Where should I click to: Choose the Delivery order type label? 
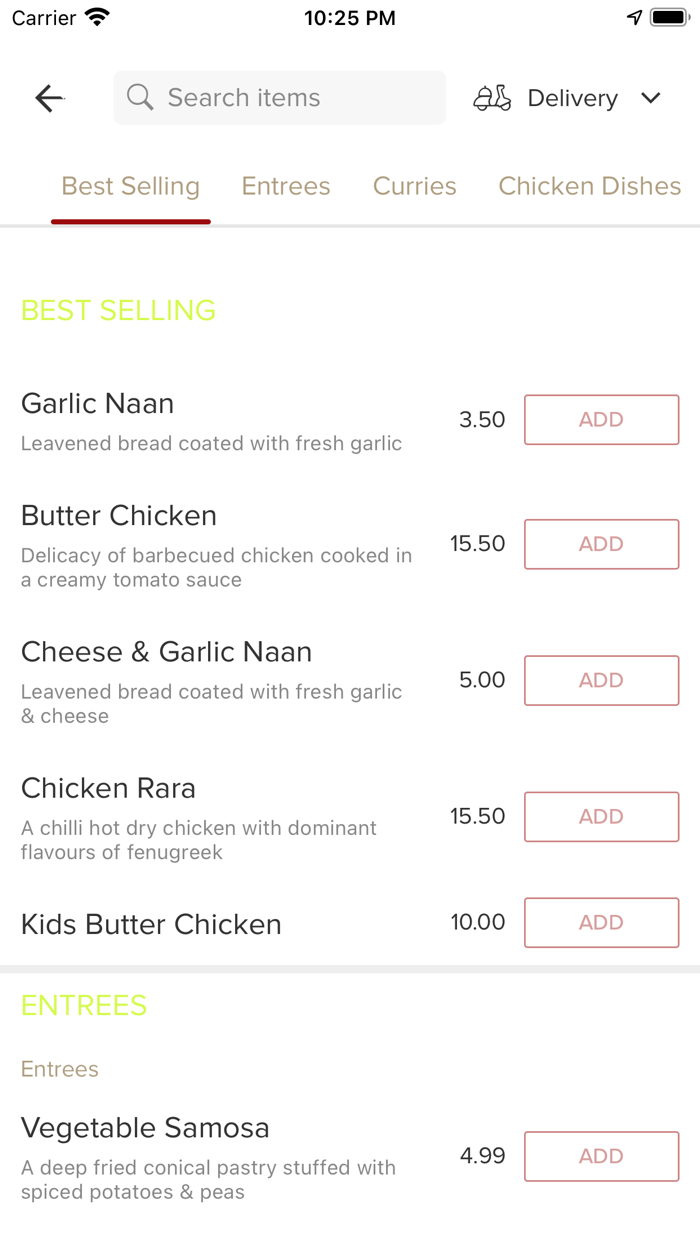[x=572, y=98]
